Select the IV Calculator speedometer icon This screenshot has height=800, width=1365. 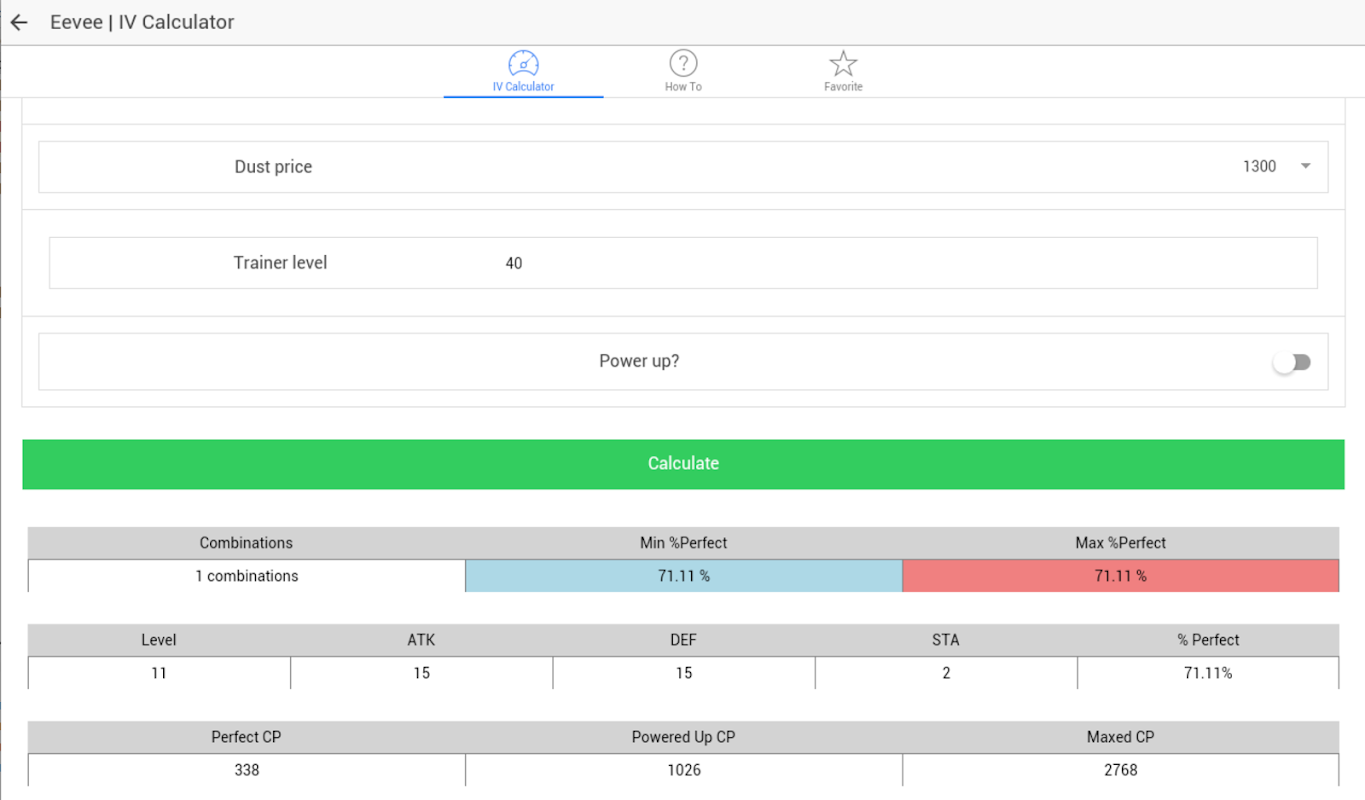coord(523,64)
